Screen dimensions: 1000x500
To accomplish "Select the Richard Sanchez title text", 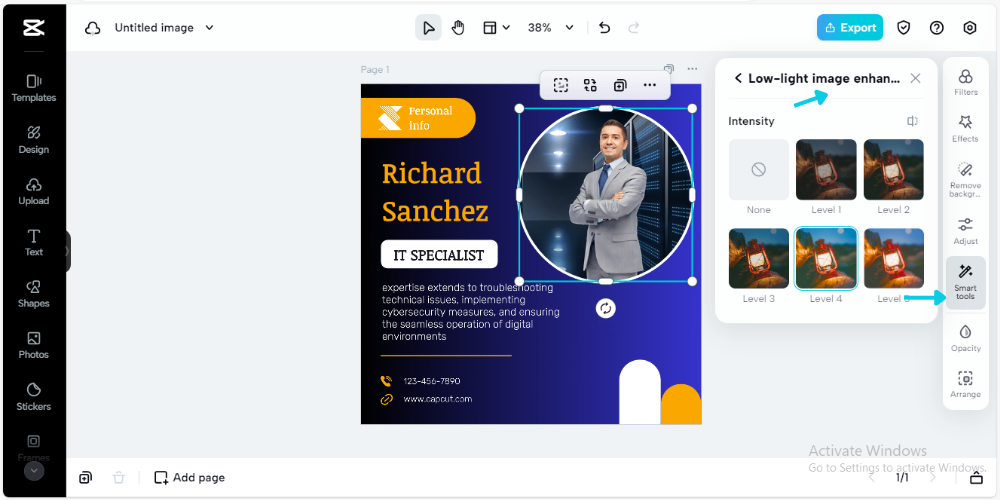I will click(x=435, y=192).
